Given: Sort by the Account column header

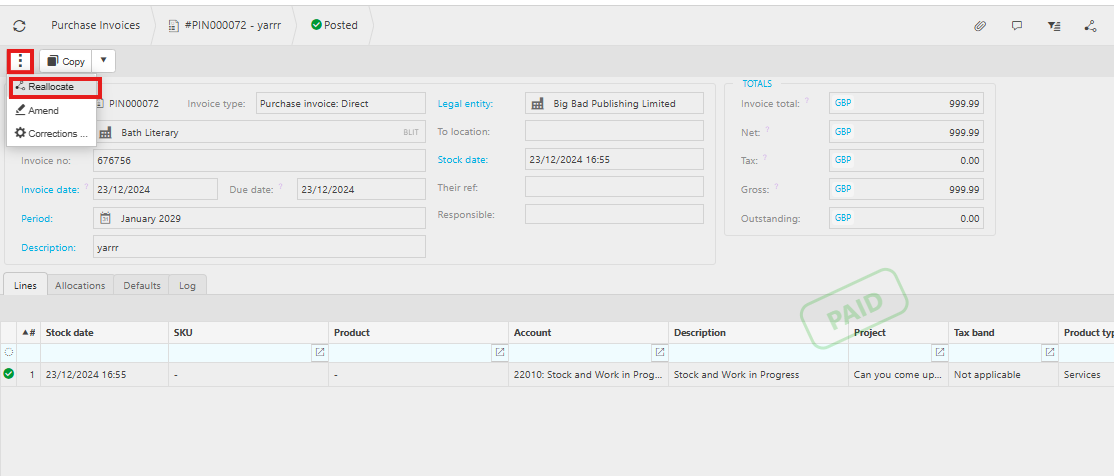Looking at the screenshot, I should pos(588,332).
